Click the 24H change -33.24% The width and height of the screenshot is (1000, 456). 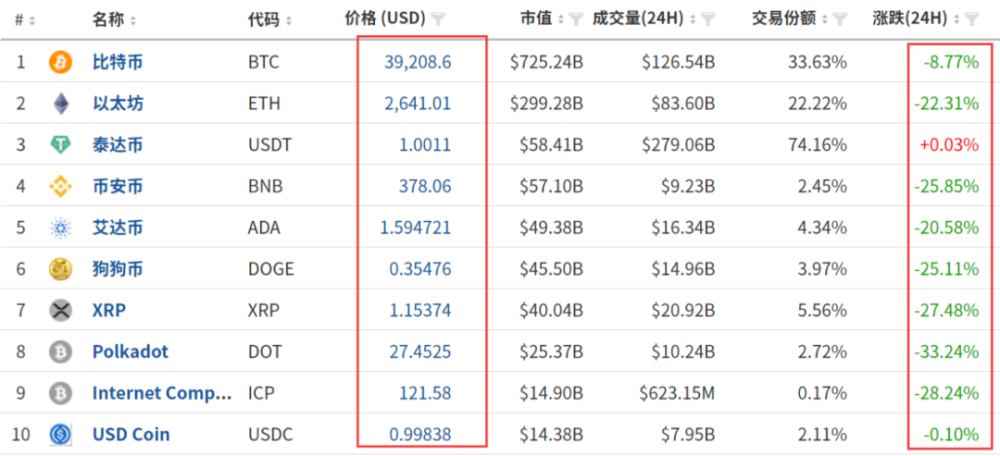point(946,351)
